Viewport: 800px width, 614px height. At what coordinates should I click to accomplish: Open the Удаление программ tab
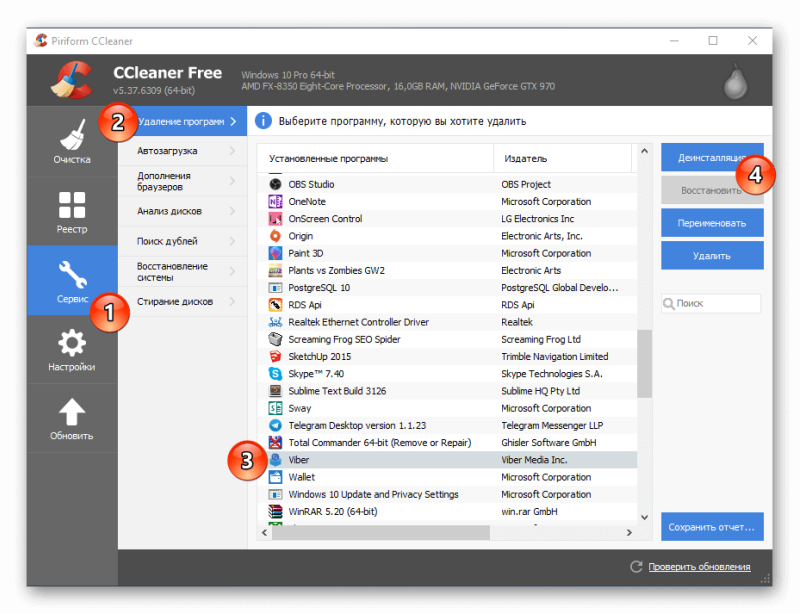pos(183,121)
